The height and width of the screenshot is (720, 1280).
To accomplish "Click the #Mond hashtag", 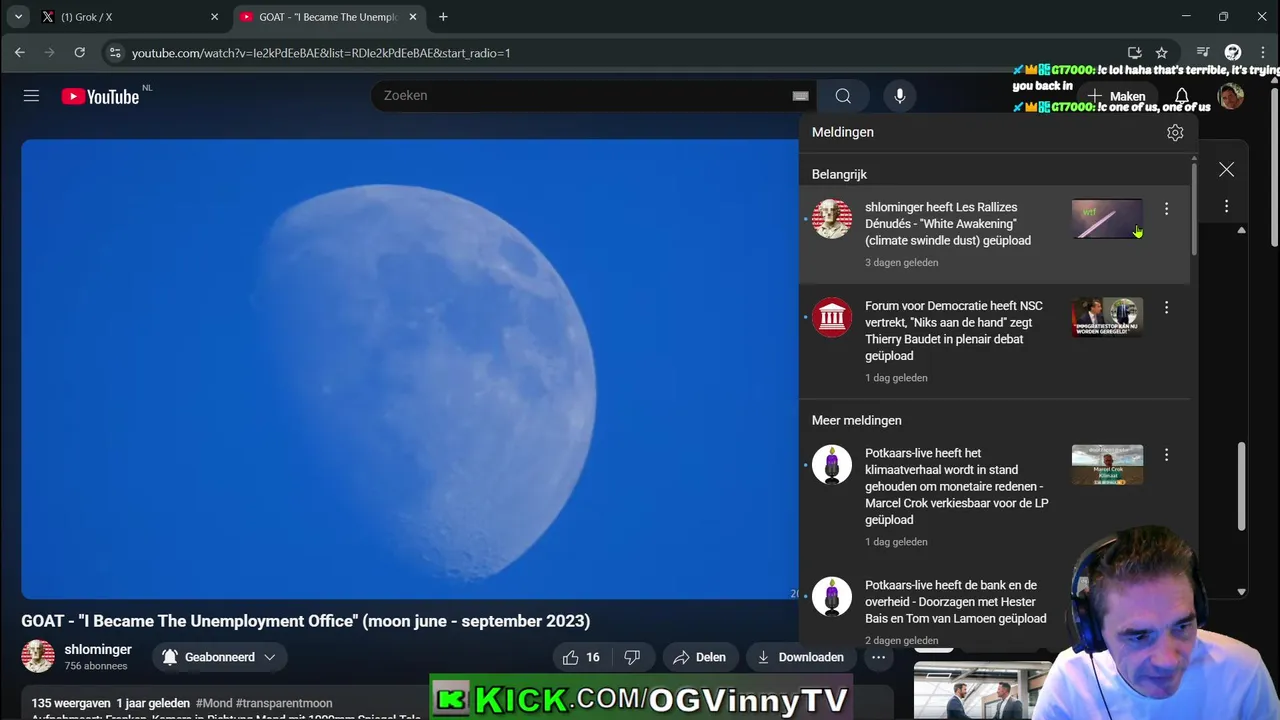I will click(214, 703).
